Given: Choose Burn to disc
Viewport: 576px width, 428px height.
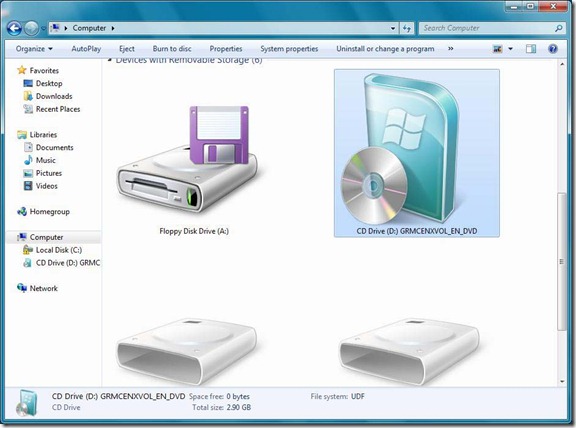Looking at the screenshot, I should click(x=172, y=48).
